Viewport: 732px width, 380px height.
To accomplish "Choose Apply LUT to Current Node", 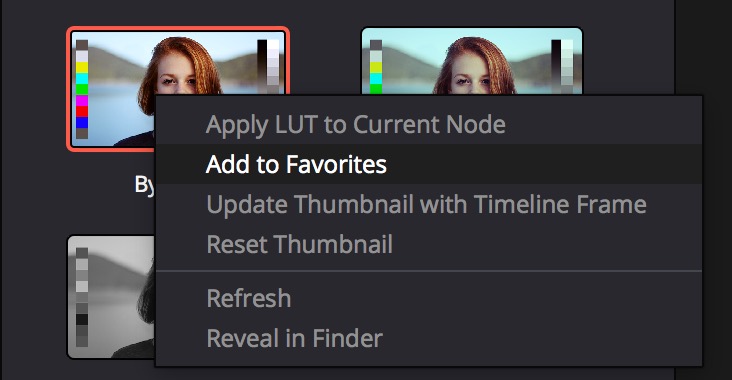I will click(355, 125).
